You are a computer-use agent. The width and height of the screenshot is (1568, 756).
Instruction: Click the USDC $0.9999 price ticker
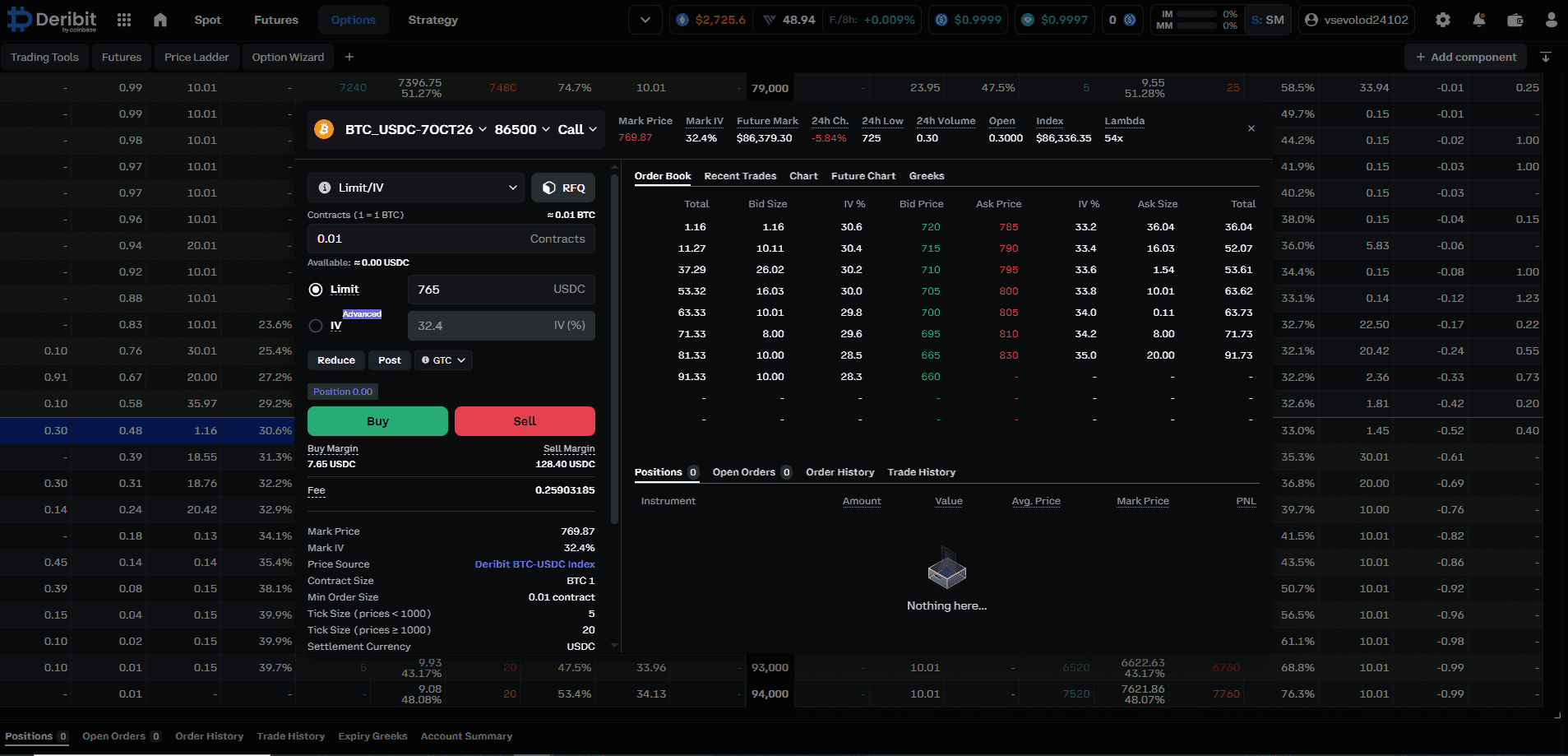(x=968, y=20)
